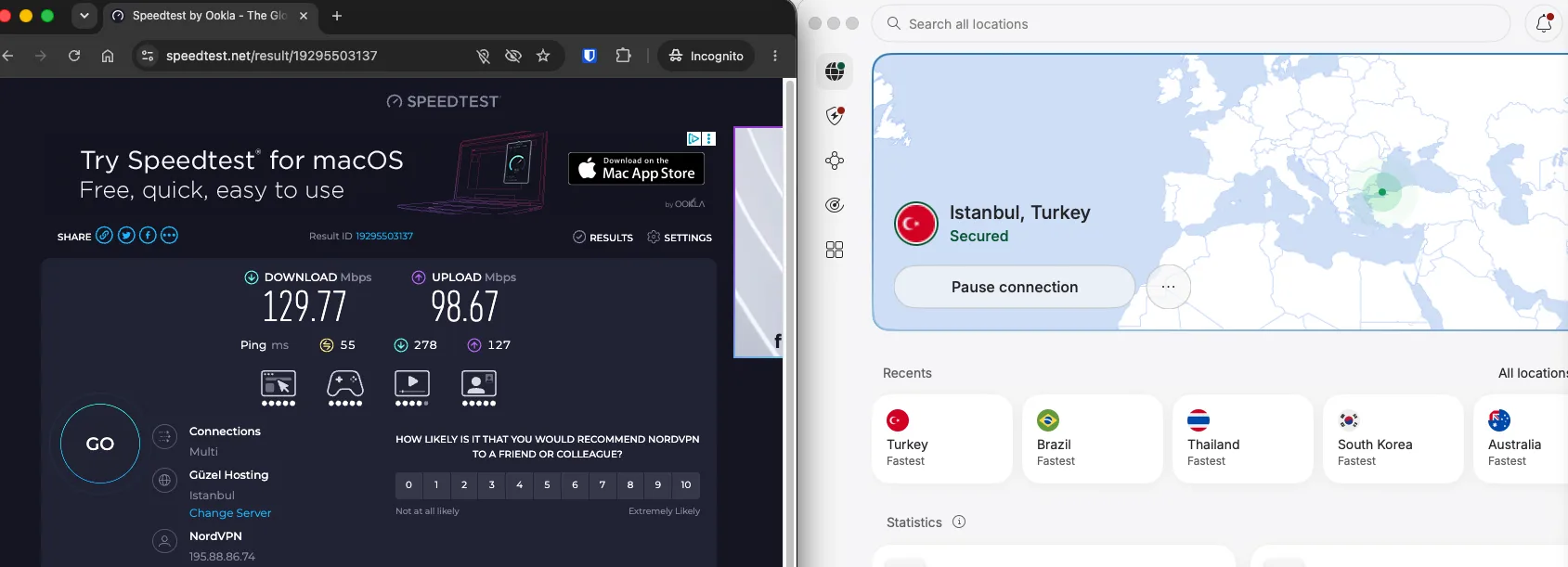This screenshot has width=1568, height=567.
Task: Select rating 0 on recommend scale
Action: coord(408,484)
